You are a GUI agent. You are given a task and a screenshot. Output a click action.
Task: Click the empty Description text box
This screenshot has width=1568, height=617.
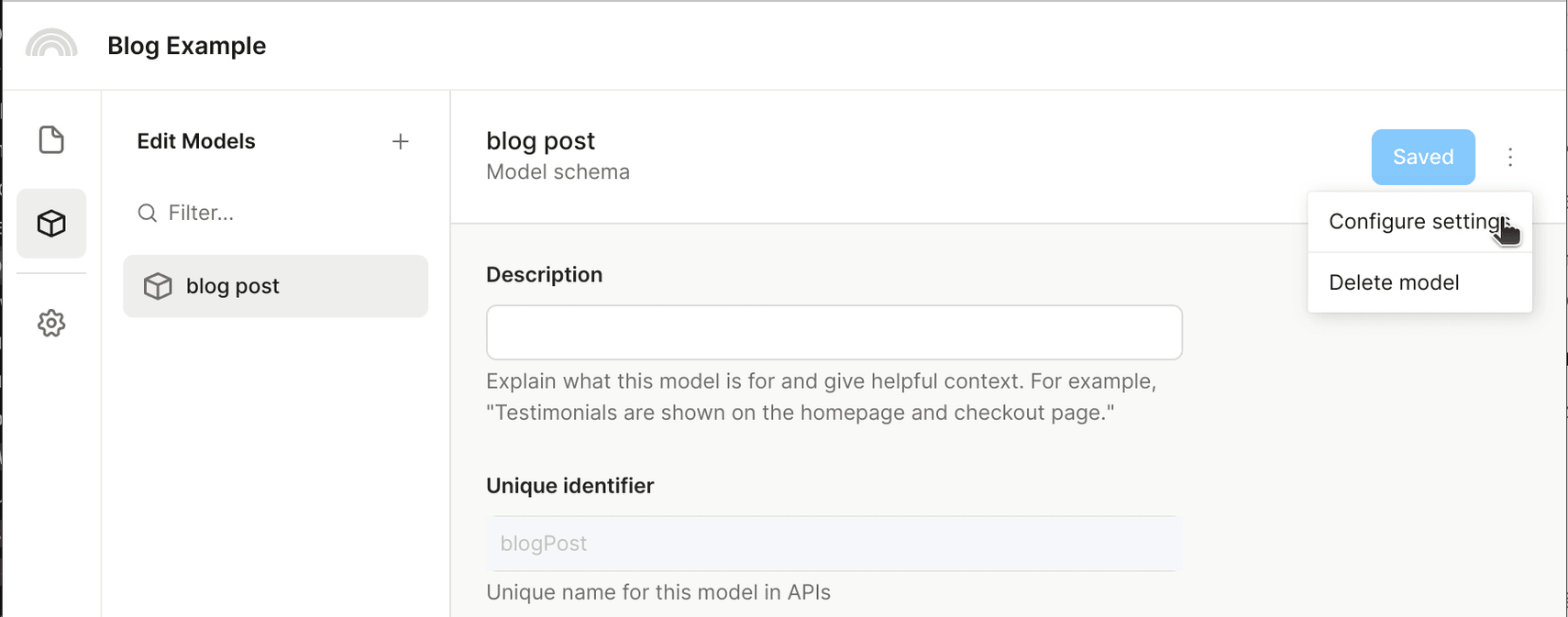click(x=833, y=332)
